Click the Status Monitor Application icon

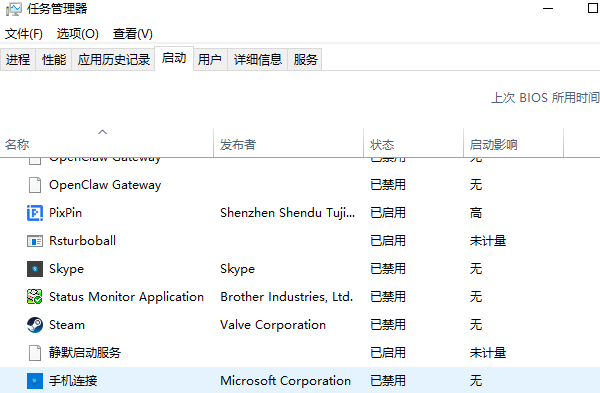tap(35, 297)
